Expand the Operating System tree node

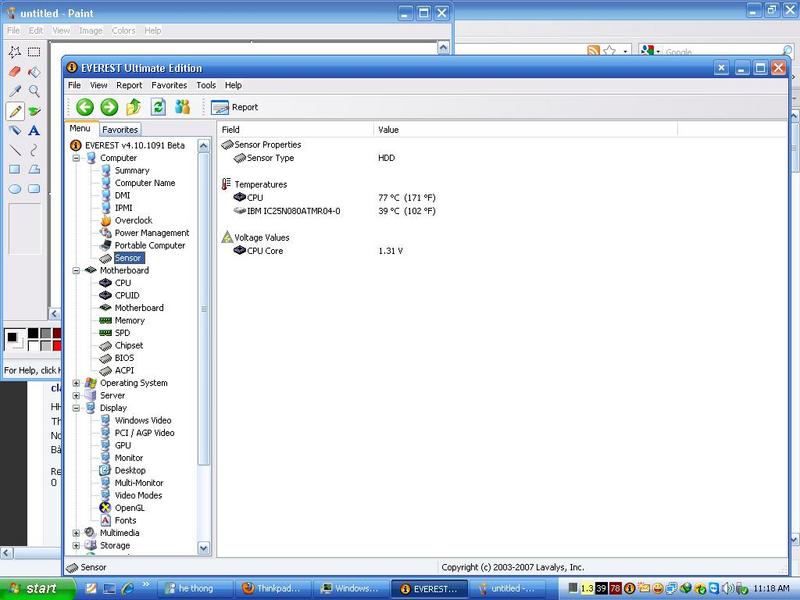pyautogui.click(x=76, y=383)
